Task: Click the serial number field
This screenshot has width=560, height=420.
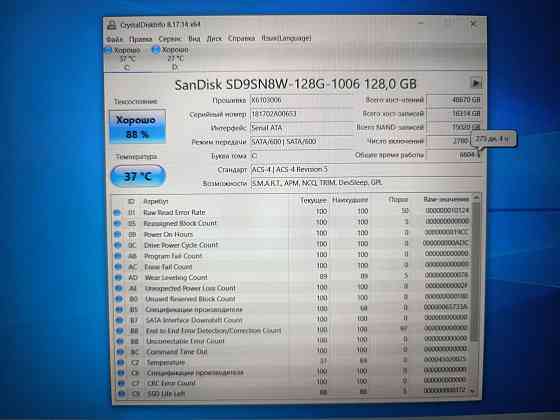Action: point(301,114)
